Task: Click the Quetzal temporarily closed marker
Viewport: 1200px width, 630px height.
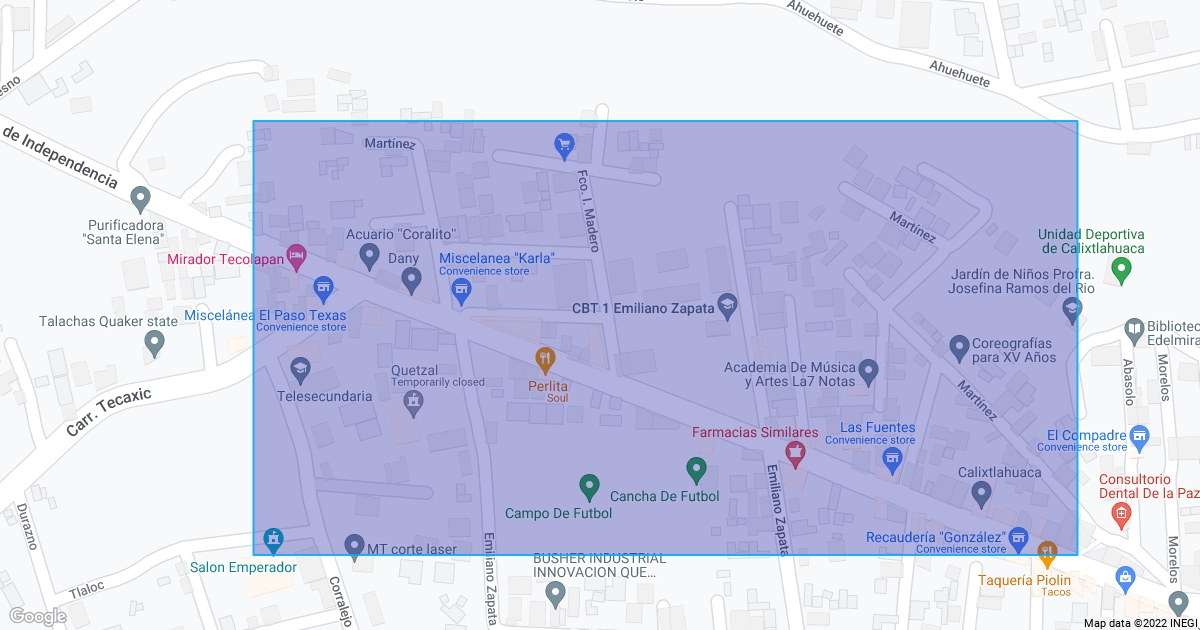Action: [x=412, y=403]
